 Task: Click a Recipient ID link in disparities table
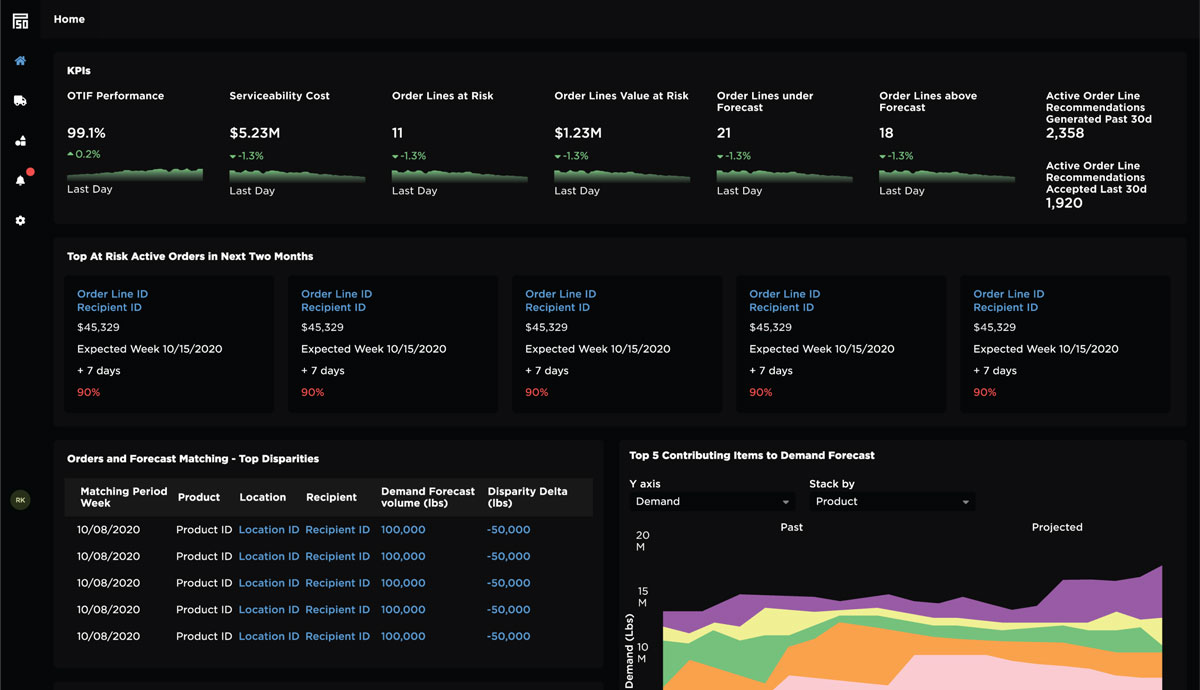click(x=338, y=529)
